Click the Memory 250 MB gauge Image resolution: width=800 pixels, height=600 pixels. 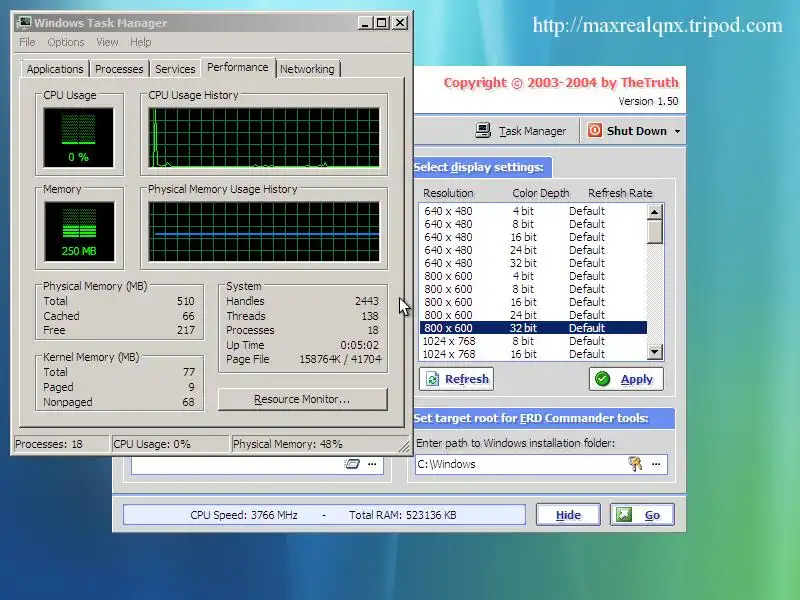click(x=79, y=231)
